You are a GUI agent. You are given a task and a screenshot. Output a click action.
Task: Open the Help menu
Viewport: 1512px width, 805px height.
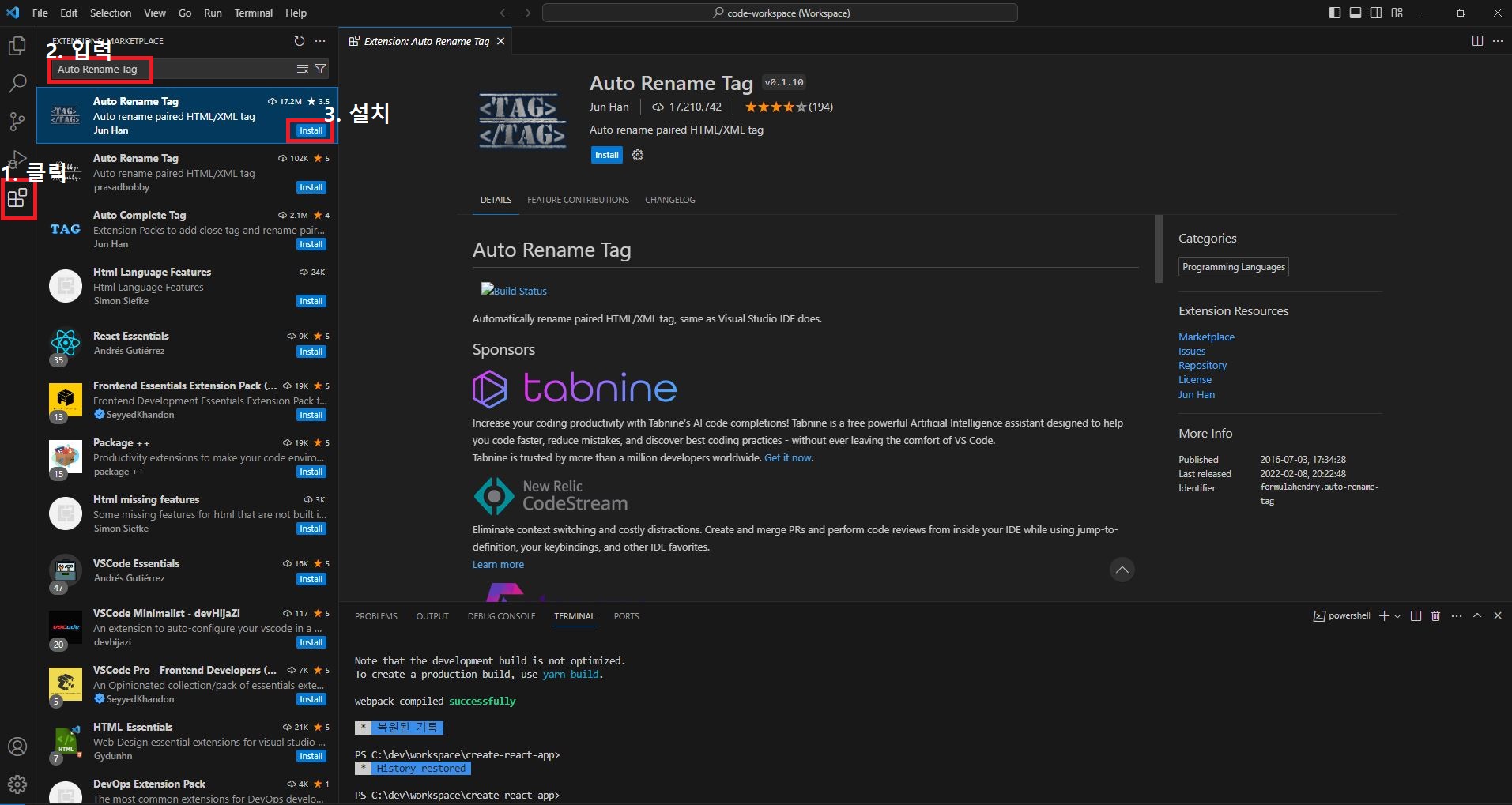coord(296,13)
